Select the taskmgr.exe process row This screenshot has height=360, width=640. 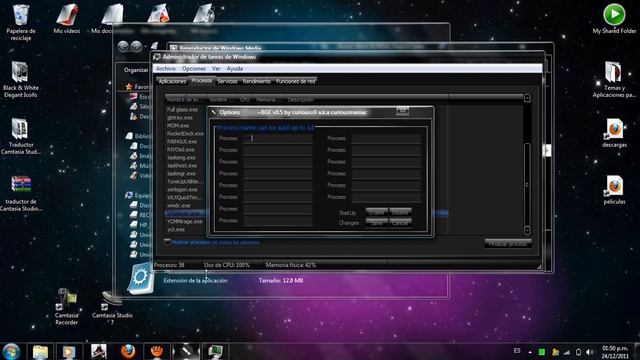[181, 173]
